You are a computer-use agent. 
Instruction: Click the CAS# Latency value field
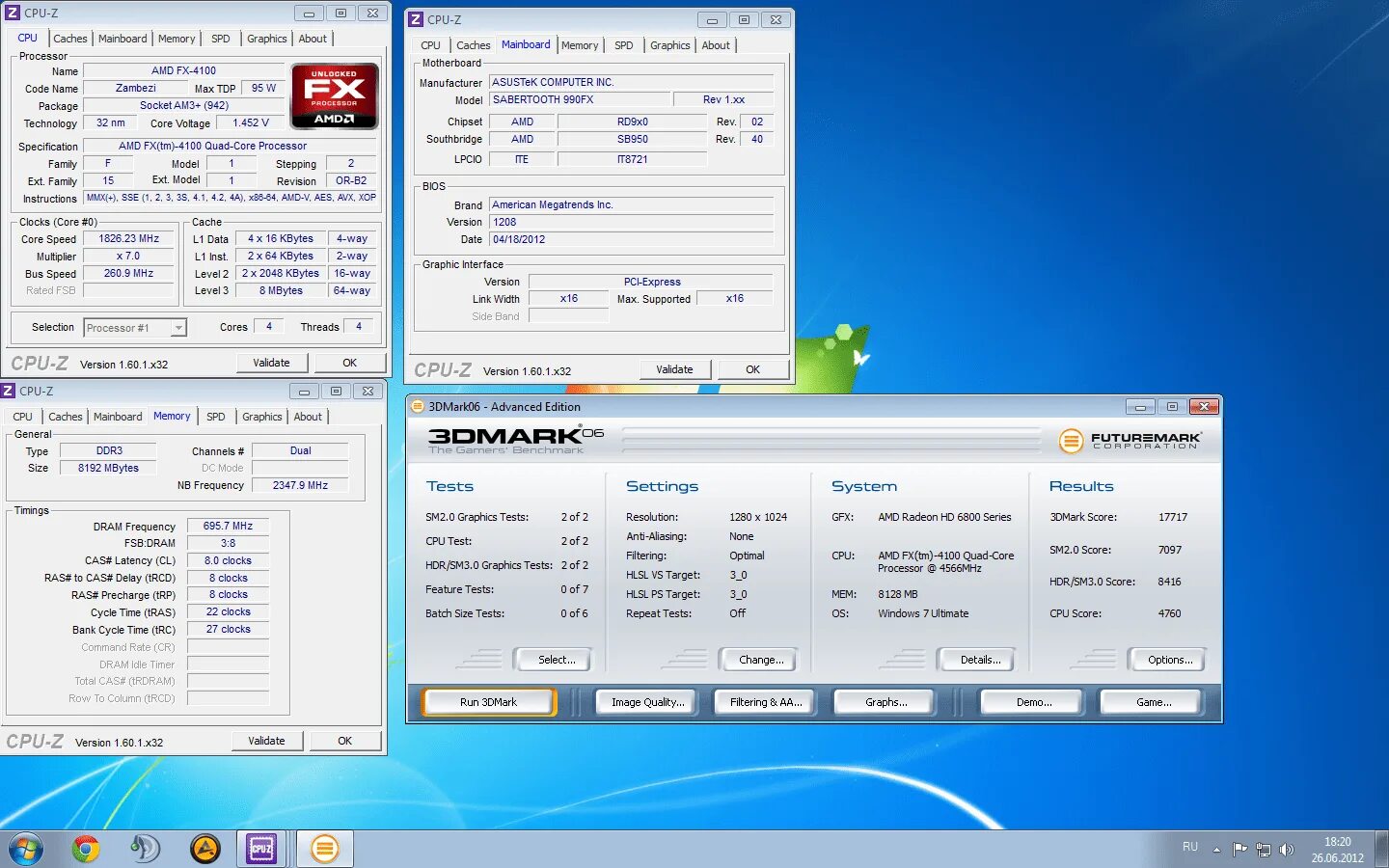228,560
